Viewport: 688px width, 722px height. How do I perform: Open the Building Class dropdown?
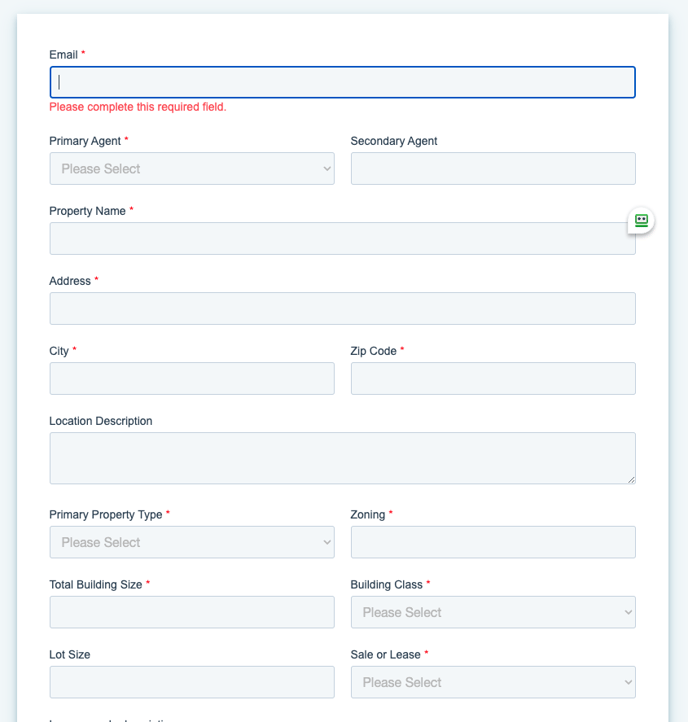click(493, 612)
